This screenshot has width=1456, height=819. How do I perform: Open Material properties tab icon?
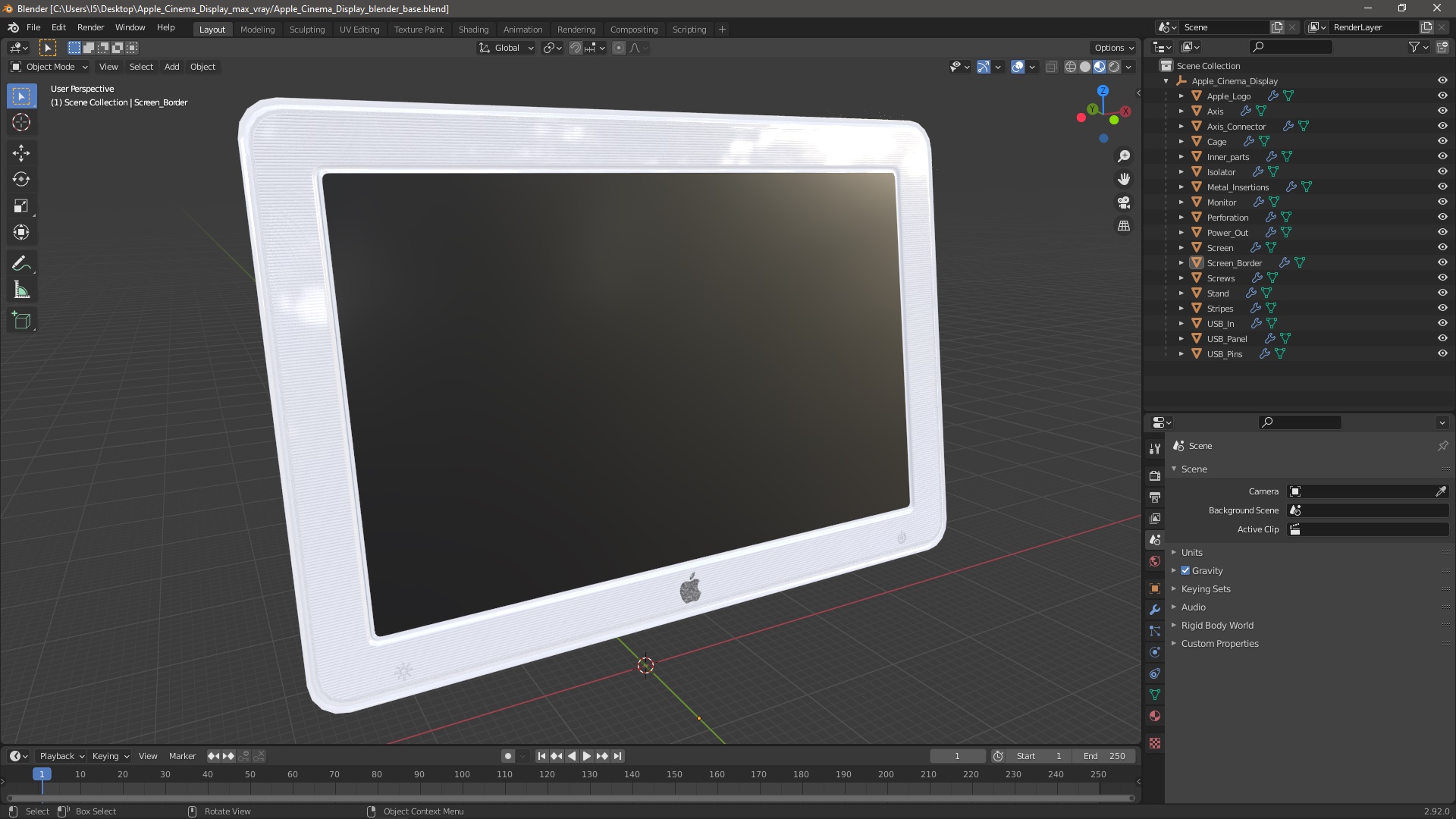[1155, 717]
